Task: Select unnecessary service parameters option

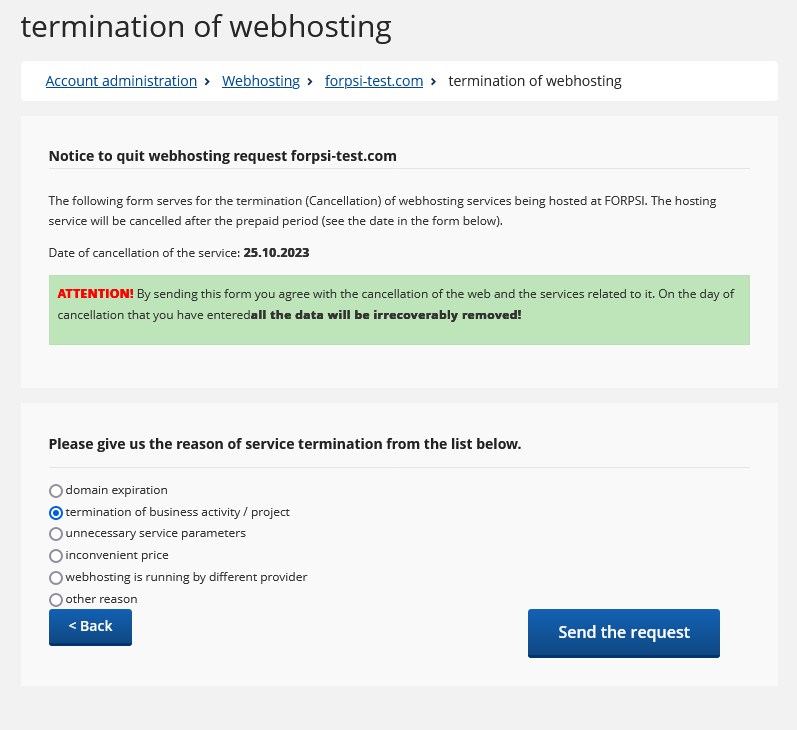Action: click(56, 534)
